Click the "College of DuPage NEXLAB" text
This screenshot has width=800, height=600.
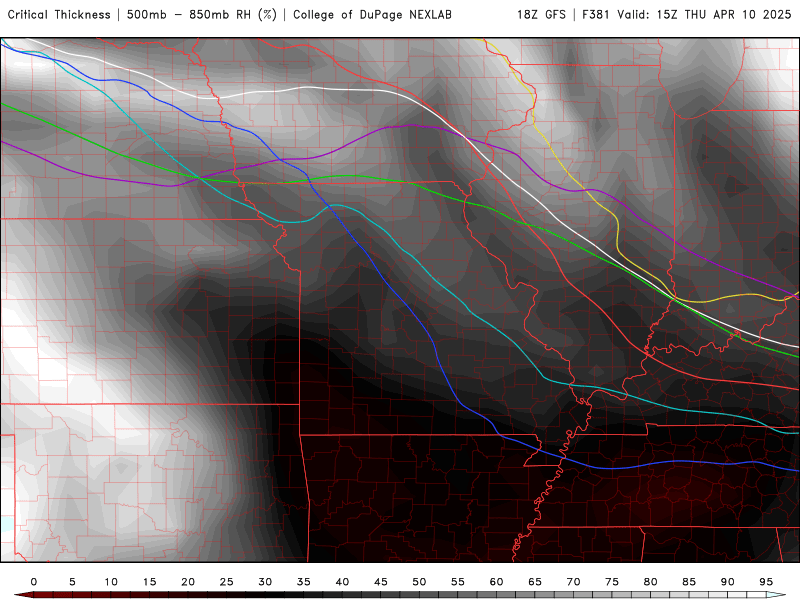(x=372, y=15)
